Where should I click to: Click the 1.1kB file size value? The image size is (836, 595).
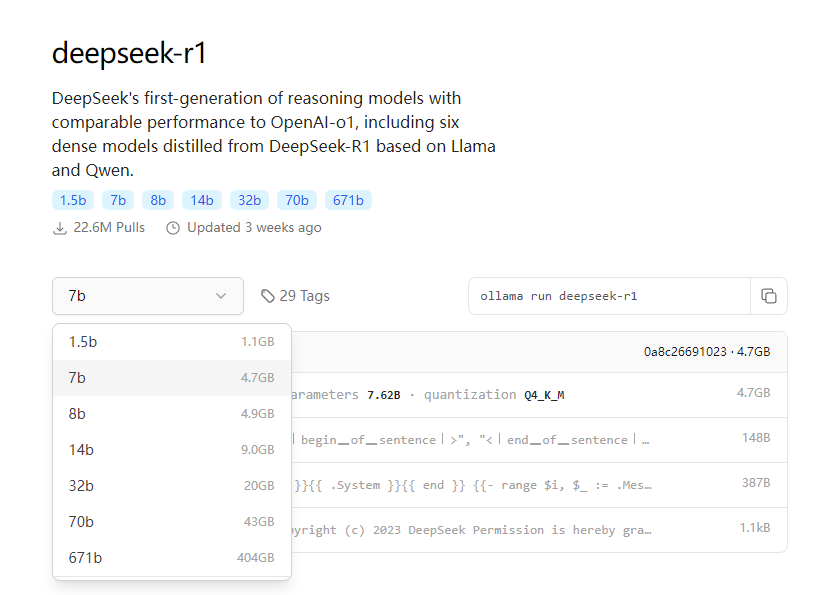(755, 528)
